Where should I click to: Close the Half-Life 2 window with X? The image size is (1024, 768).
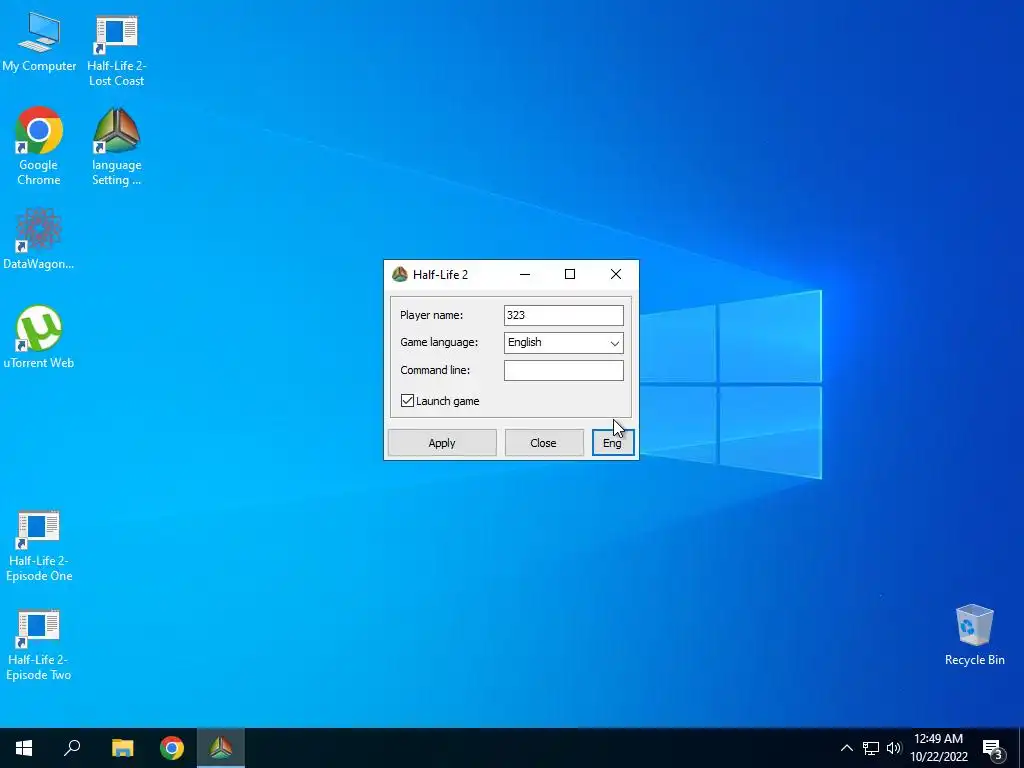click(x=616, y=274)
